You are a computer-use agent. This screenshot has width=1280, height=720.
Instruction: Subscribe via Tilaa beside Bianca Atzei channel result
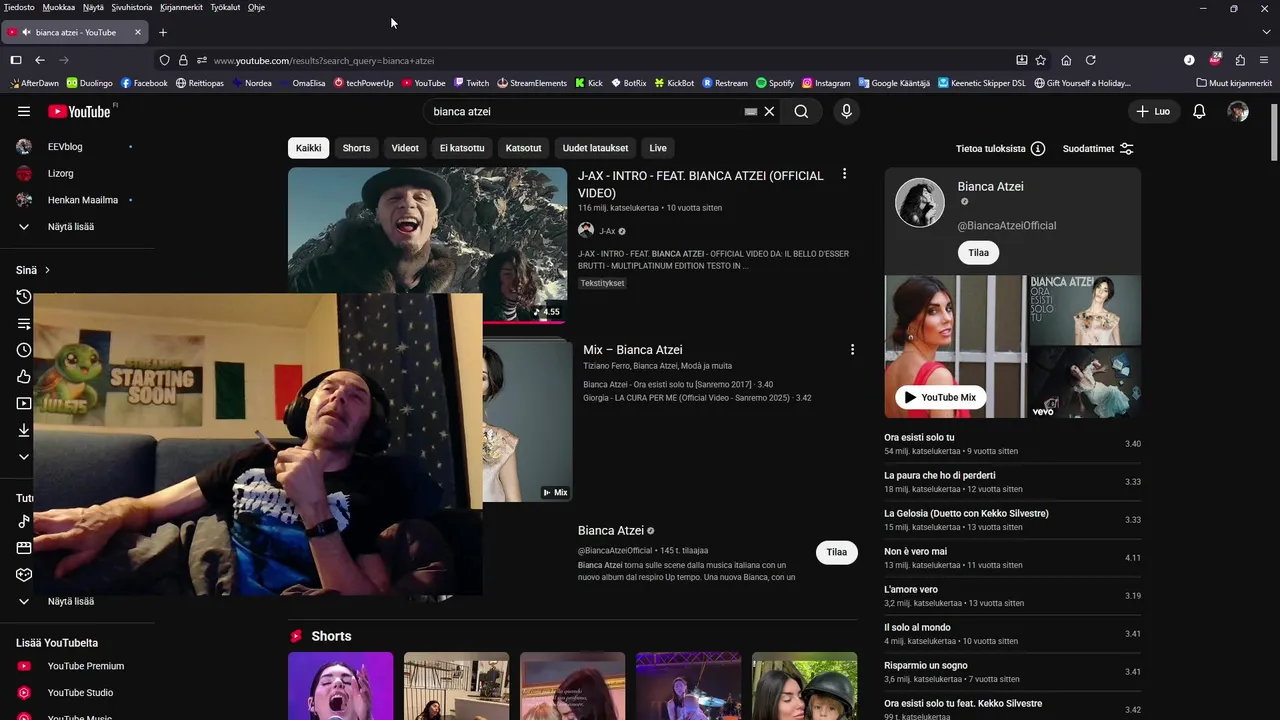837,552
